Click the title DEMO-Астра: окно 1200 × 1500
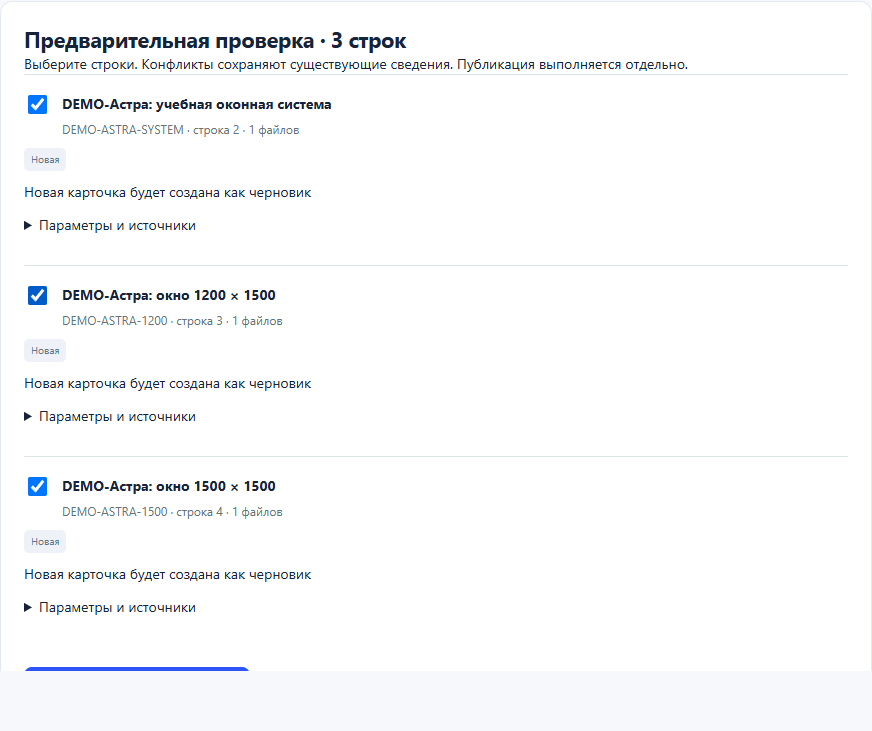Viewport: 872px width, 731px height. click(169, 295)
